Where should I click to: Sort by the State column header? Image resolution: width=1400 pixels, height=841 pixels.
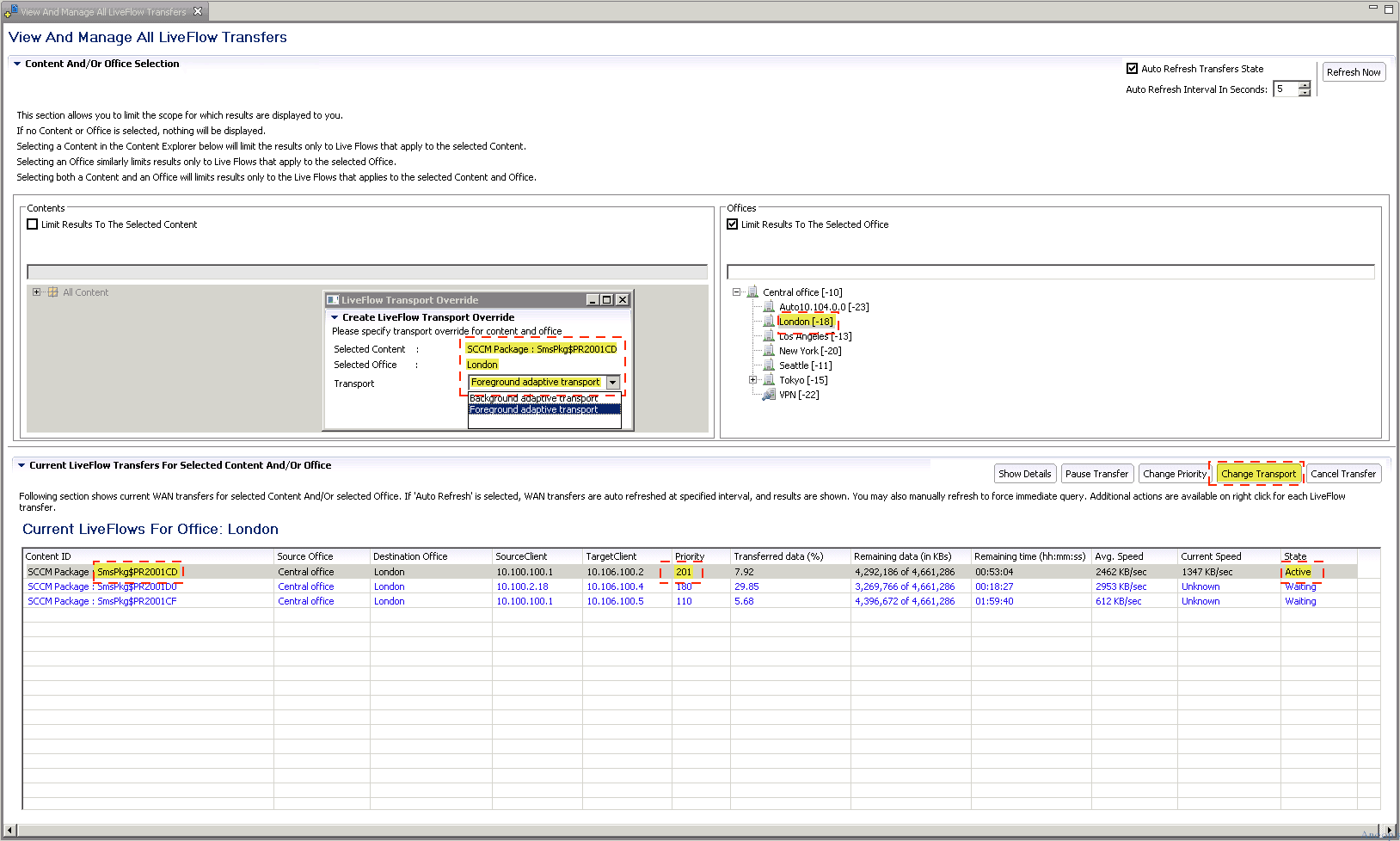(x=1318, y=556)
